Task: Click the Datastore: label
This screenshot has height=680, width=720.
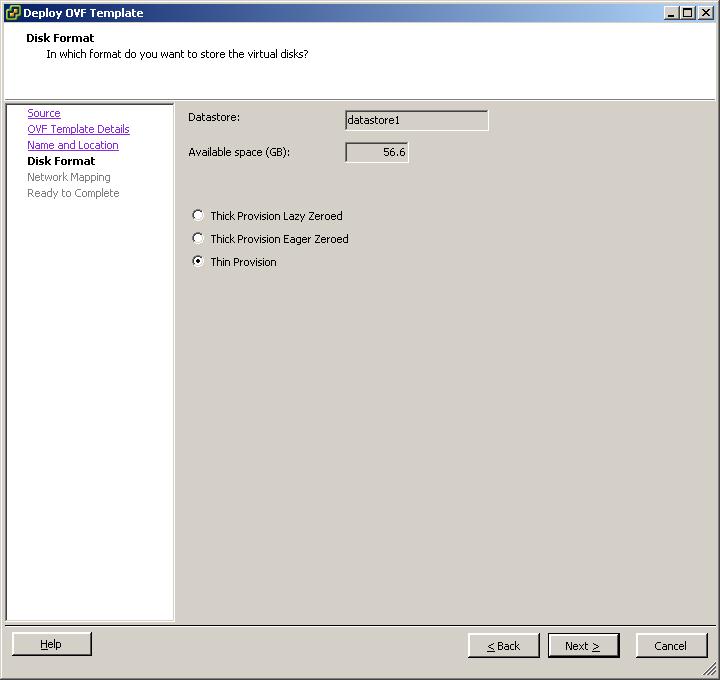Action: click(x=214, y=117)
